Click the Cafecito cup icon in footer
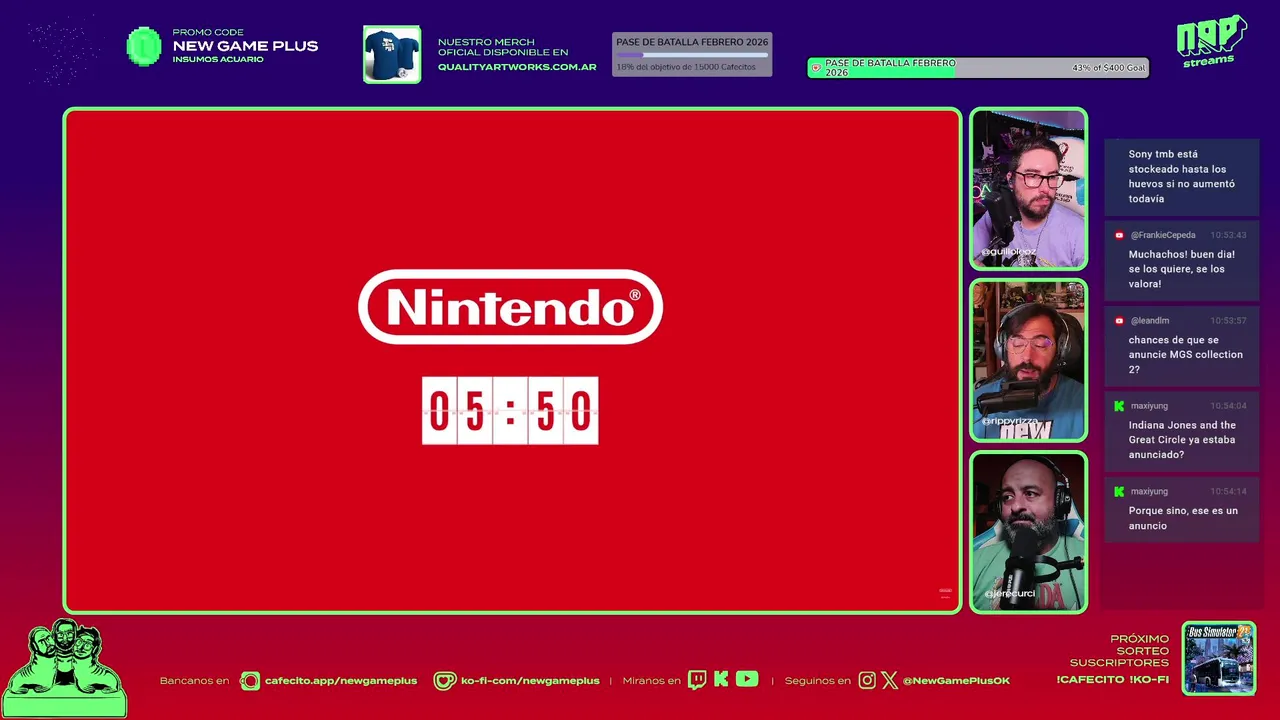The height and width of the screenshot is (720, 1280). tap(250, 681)
